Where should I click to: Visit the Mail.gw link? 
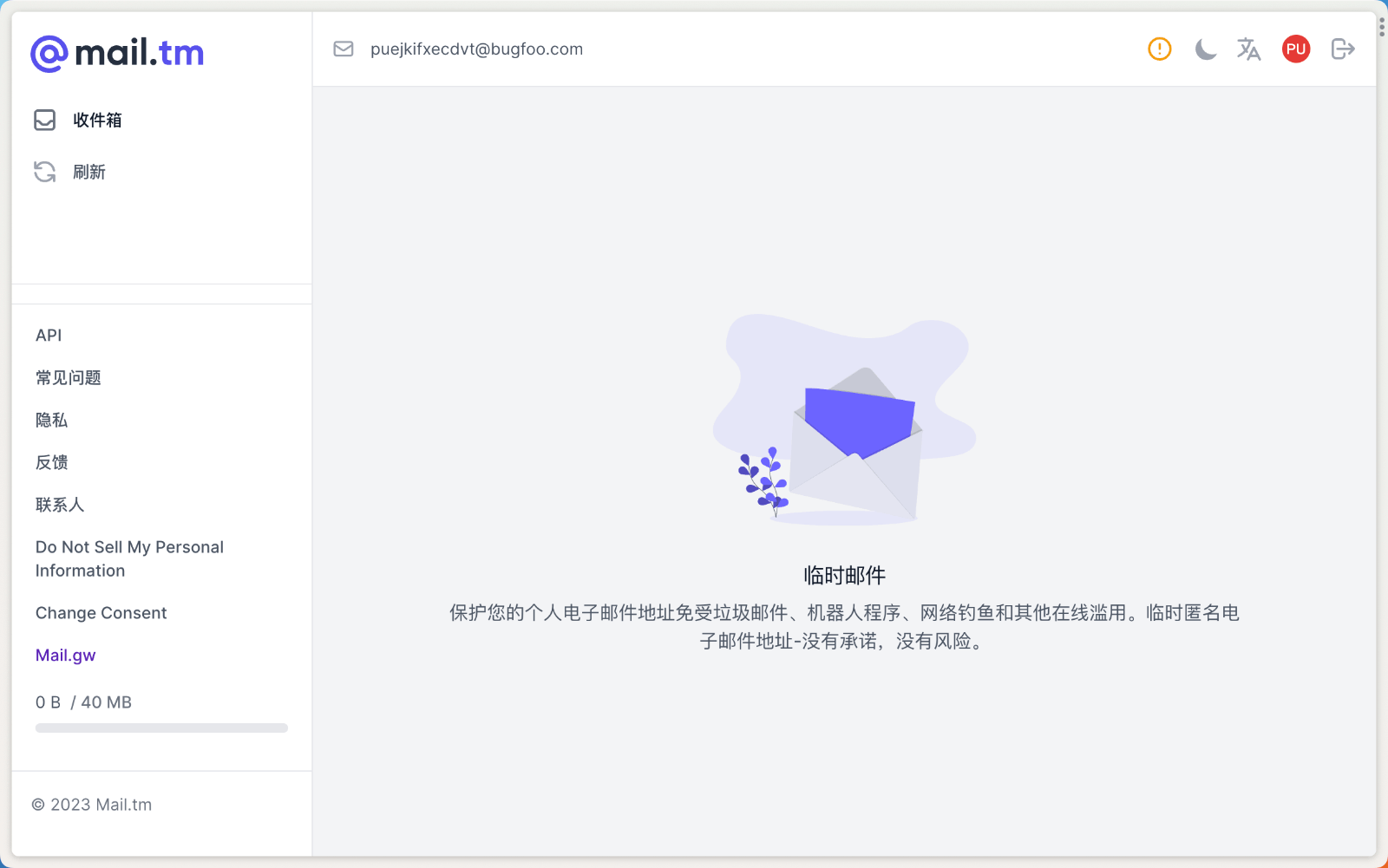point(65,655)
